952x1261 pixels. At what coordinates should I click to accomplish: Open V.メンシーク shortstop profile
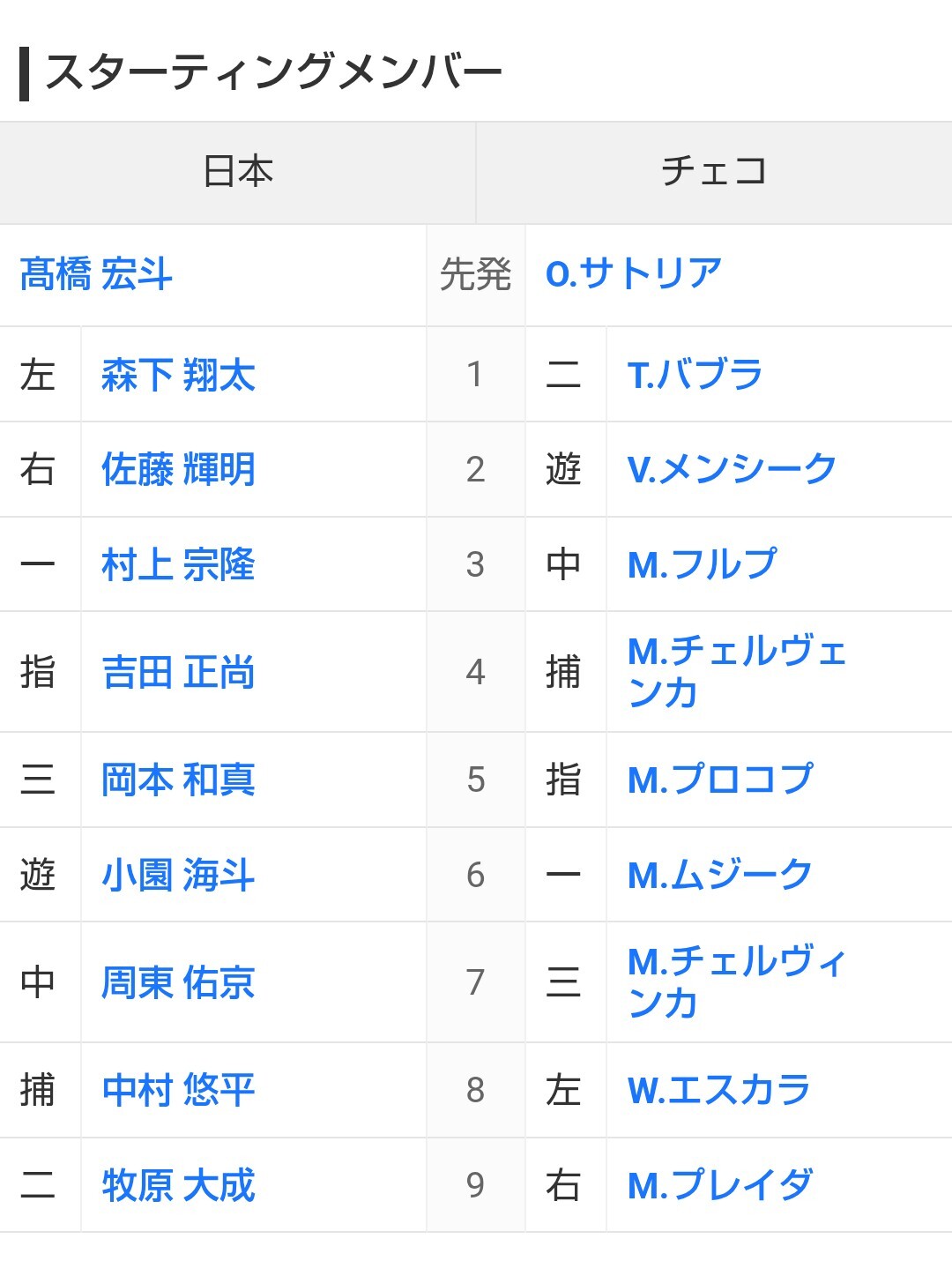click(732, 469)
